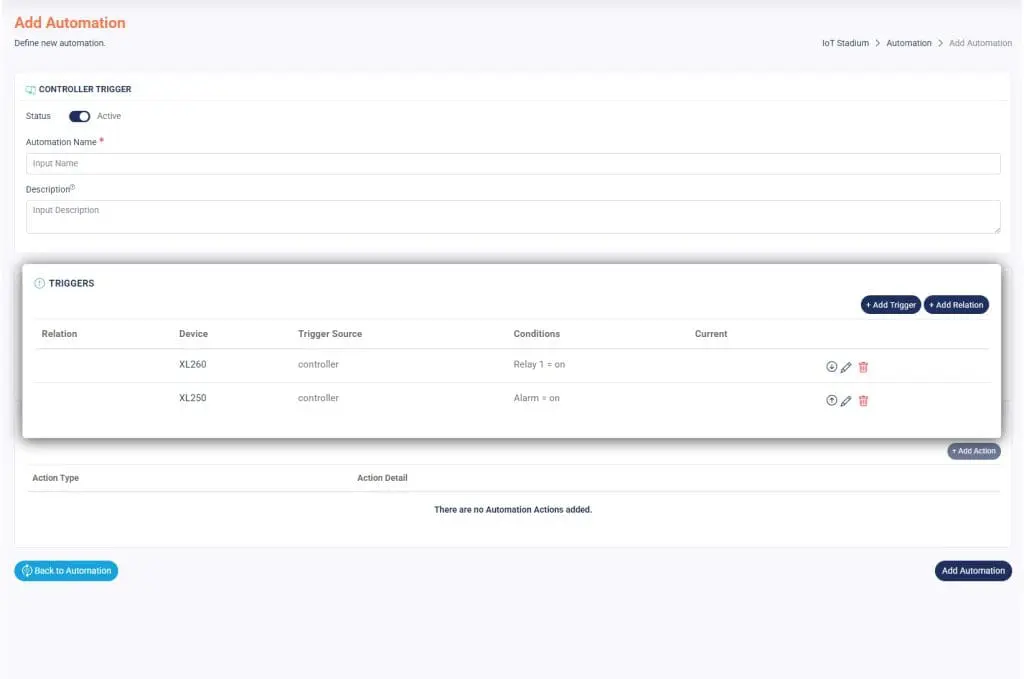1024x679 pixels.
Task: Click the Controller Trigger header icon
Action: click(30, 90)
